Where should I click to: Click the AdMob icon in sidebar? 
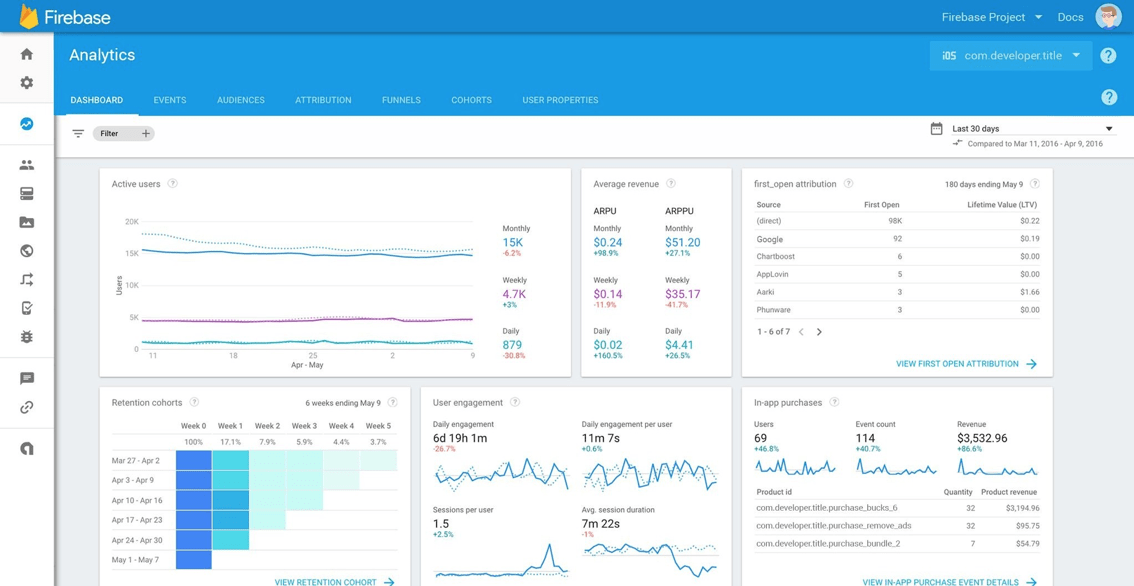pyautogui.click(x=27, y=448)
